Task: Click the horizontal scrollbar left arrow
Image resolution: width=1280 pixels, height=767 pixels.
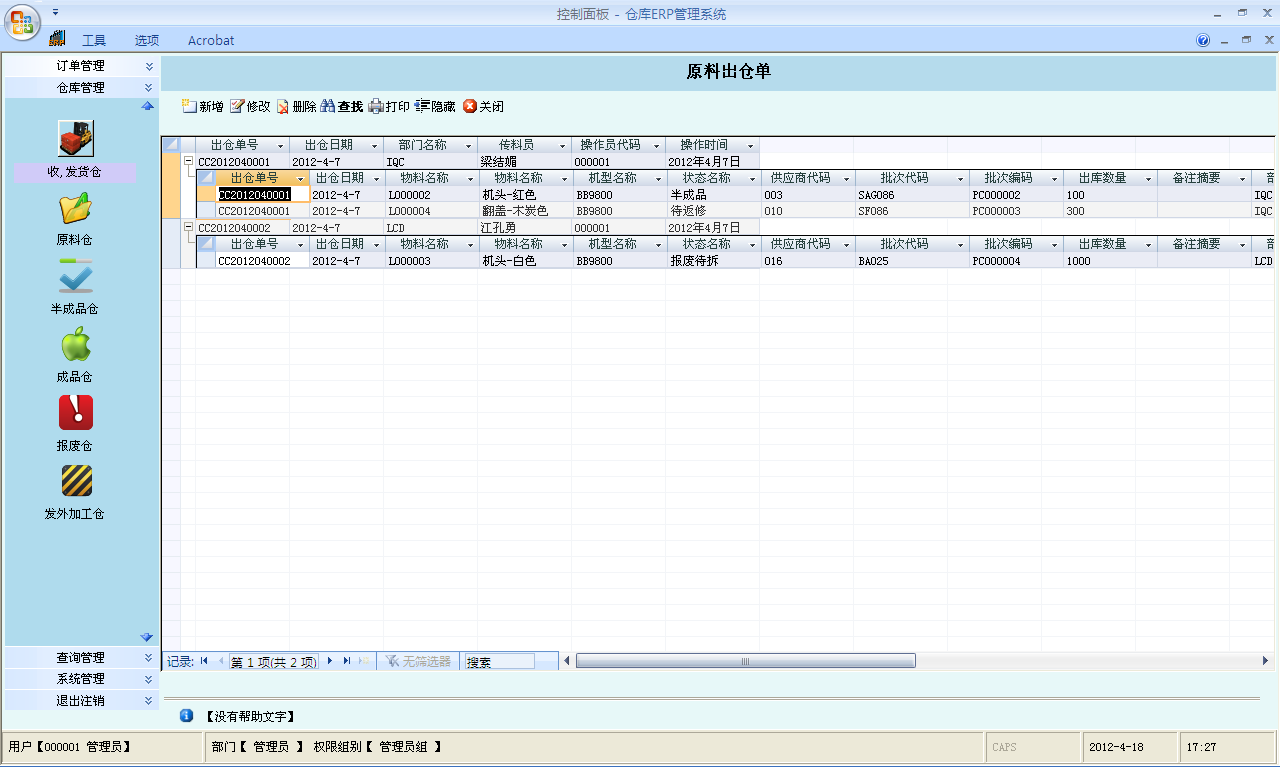Action: click(x=567, y=661)
